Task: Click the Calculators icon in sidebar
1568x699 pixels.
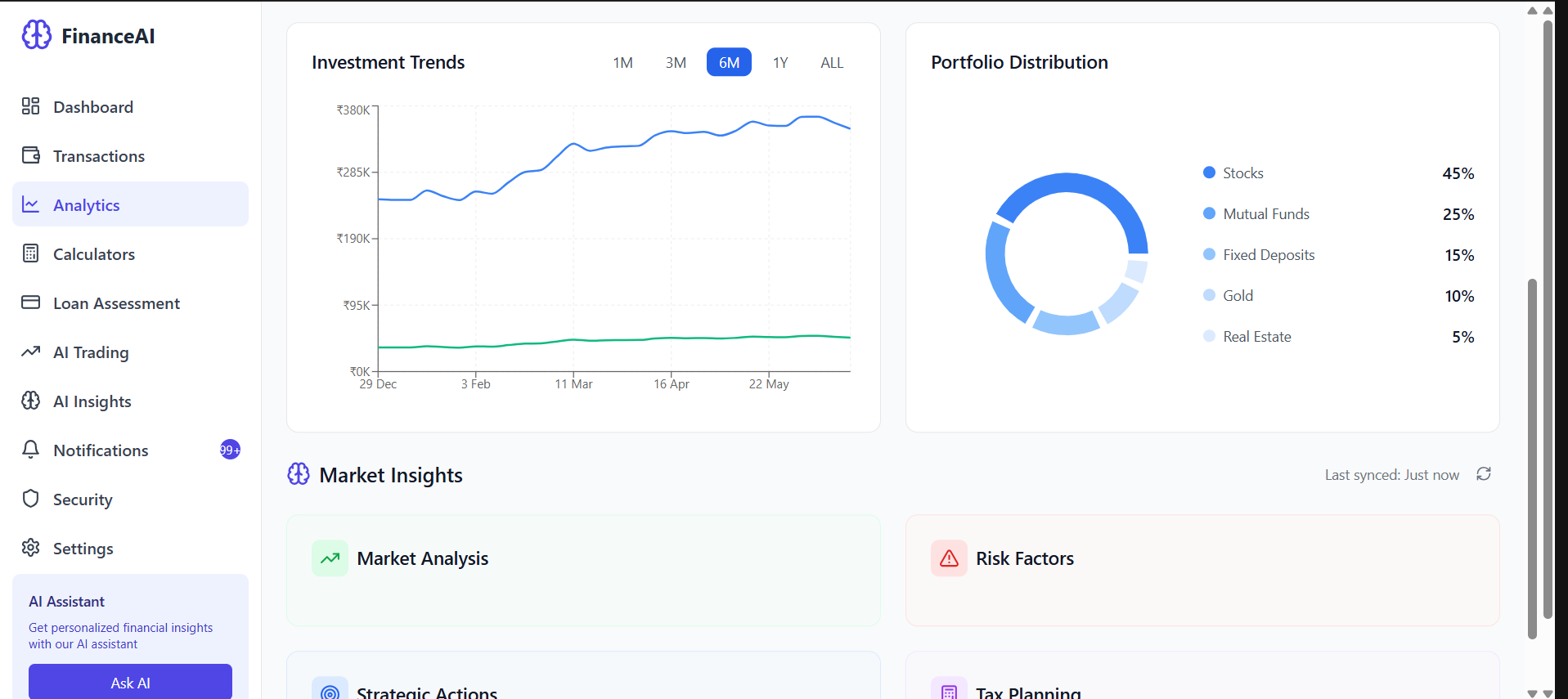Action: tap(30, 253)
